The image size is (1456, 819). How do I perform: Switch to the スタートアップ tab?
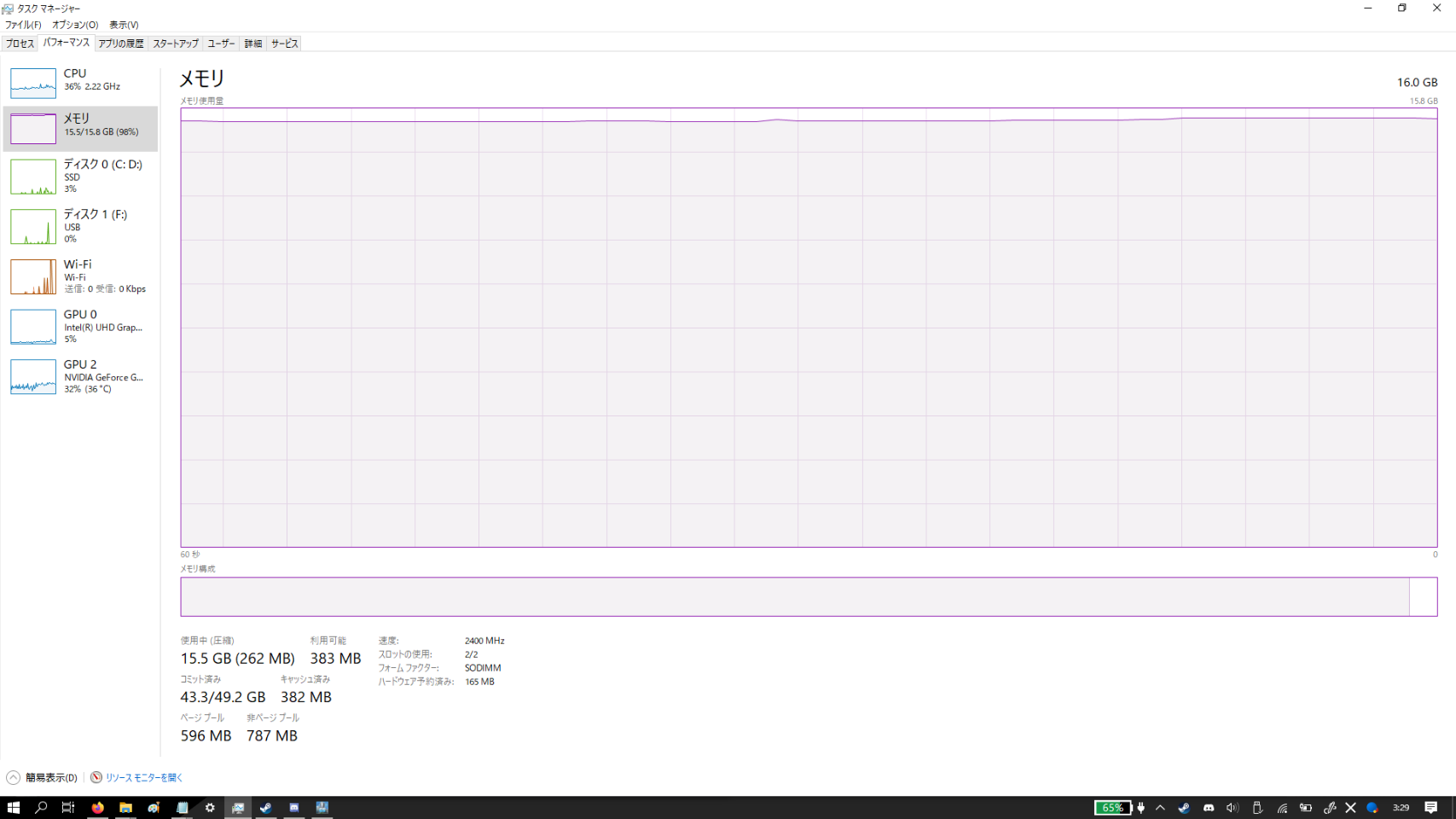click(176, 44)
